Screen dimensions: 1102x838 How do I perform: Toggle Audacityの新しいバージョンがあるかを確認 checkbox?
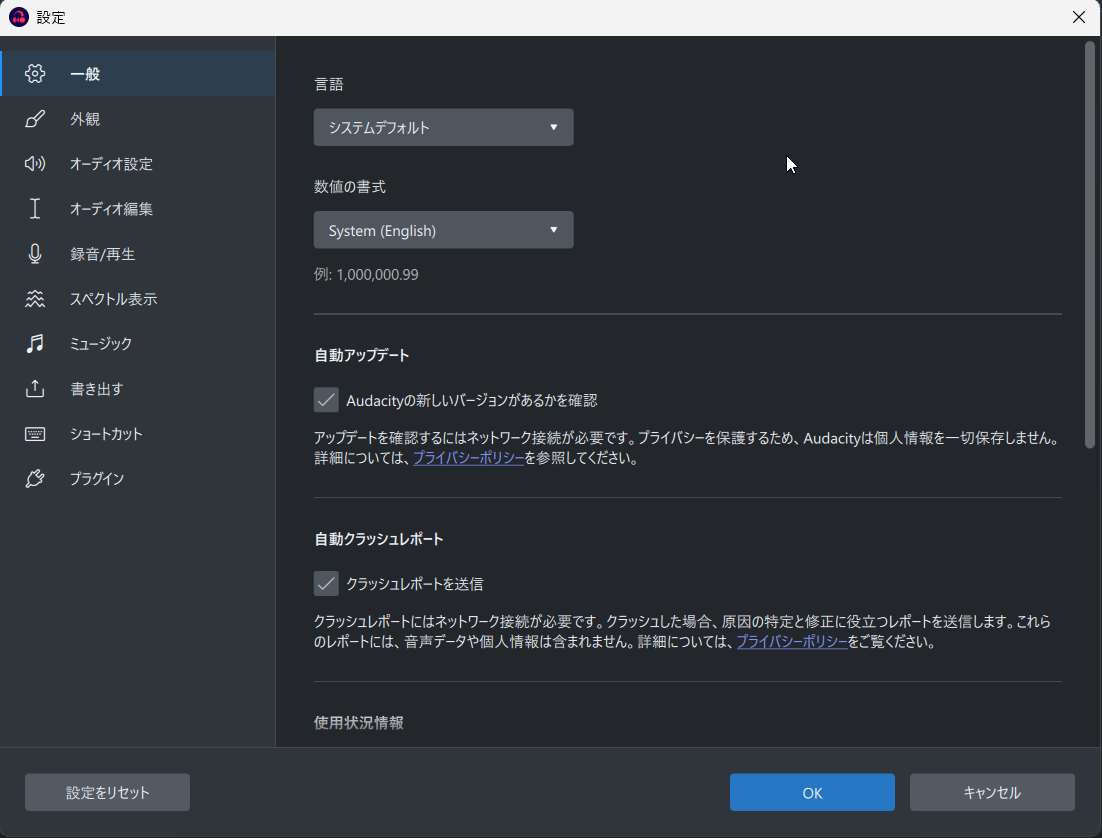(326, 400)
